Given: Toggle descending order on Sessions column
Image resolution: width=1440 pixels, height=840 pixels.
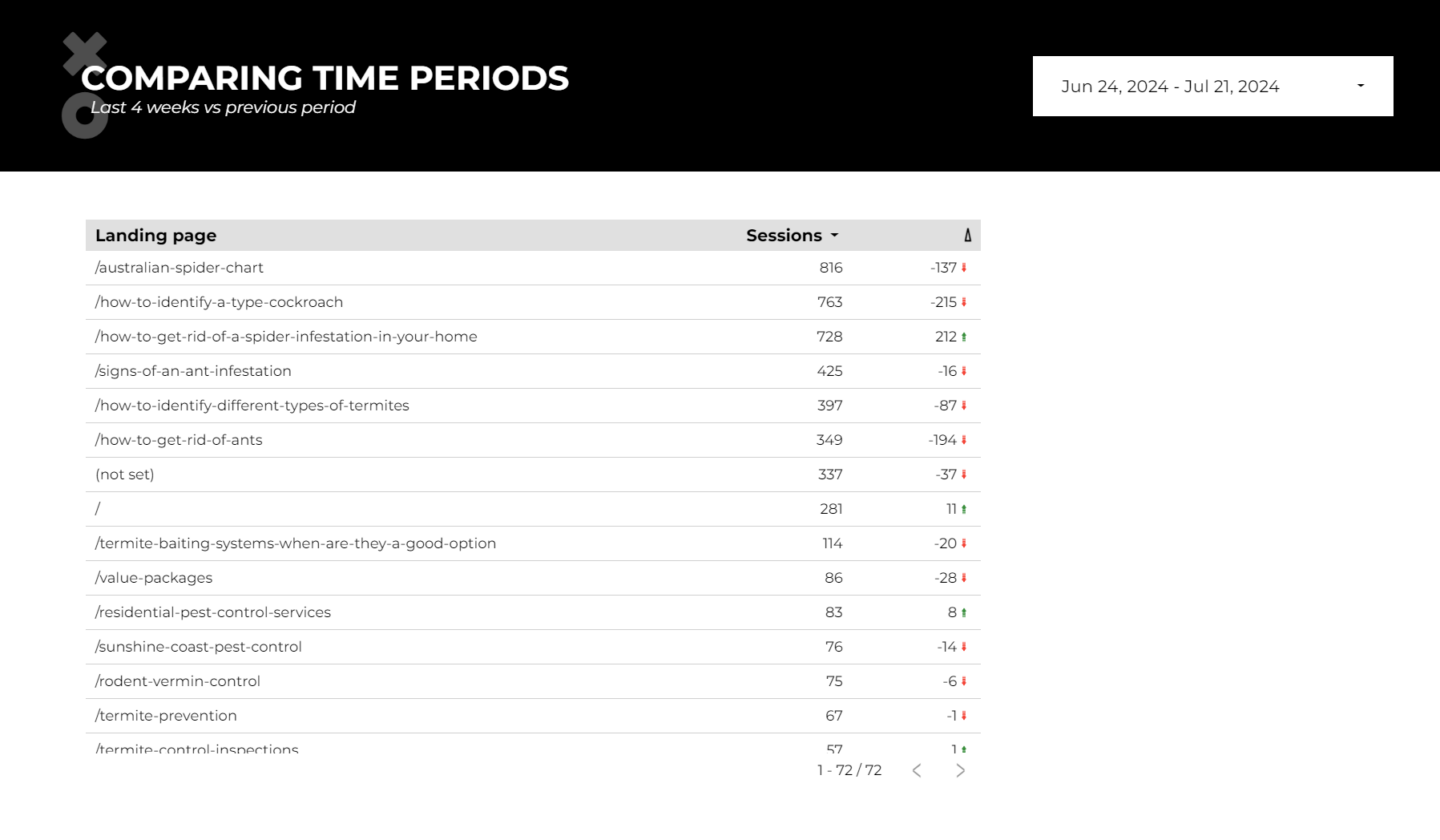Looking at the screenshot, I should (x=834, y=236).
